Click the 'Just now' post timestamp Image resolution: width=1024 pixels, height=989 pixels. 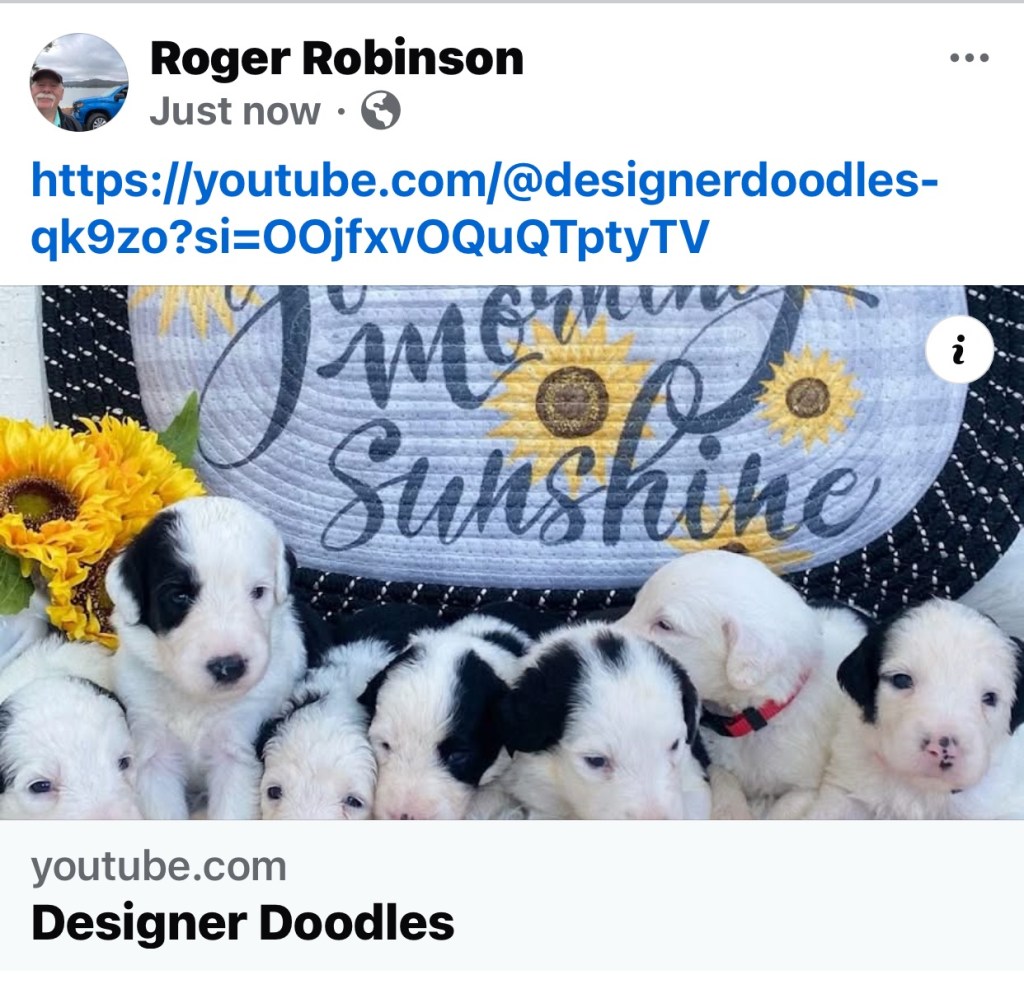(x=235, y=111)
